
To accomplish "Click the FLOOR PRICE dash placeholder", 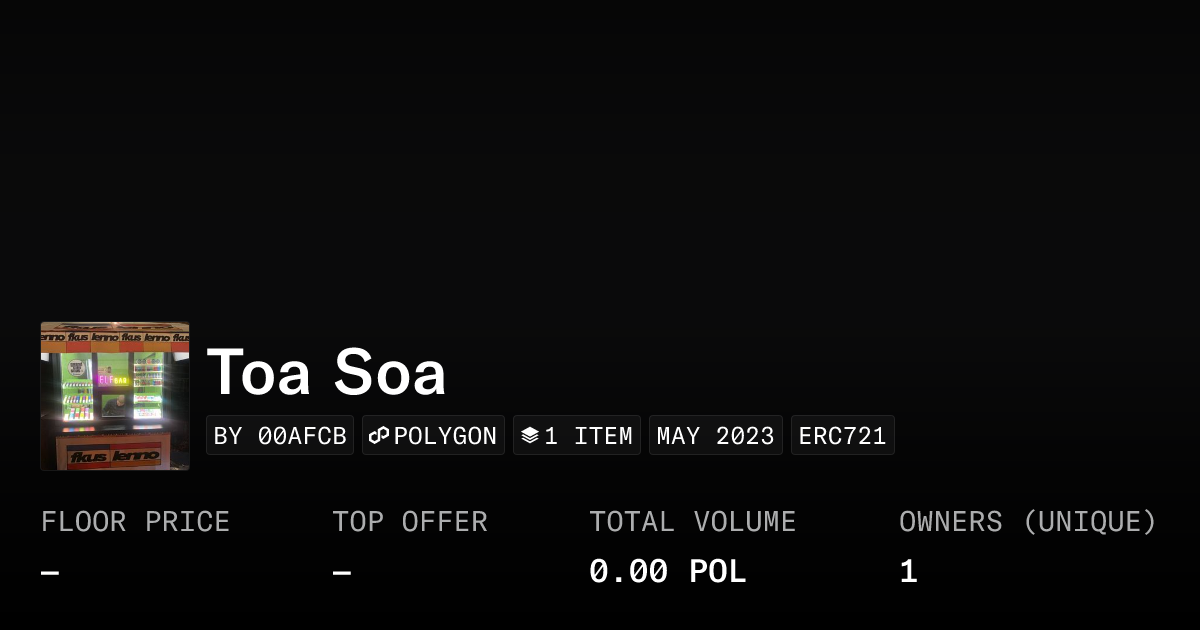I will (48, 570).
